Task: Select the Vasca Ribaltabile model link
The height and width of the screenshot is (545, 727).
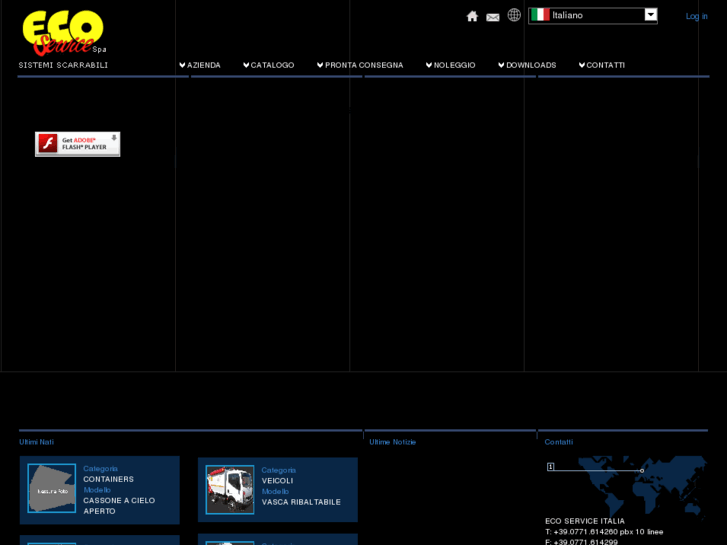Action: [x=301, y=502]
